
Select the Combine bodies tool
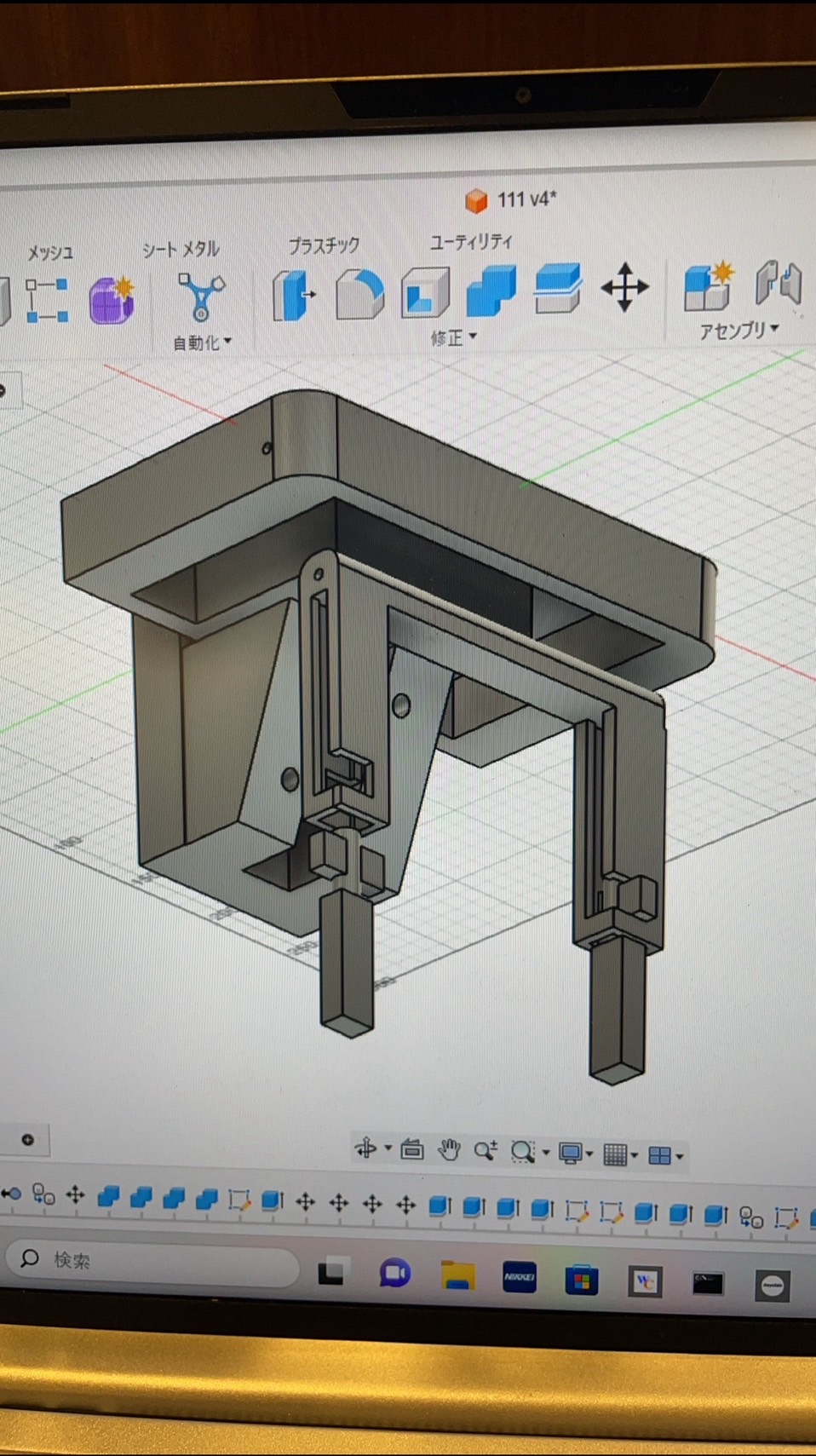pos(491,291)
